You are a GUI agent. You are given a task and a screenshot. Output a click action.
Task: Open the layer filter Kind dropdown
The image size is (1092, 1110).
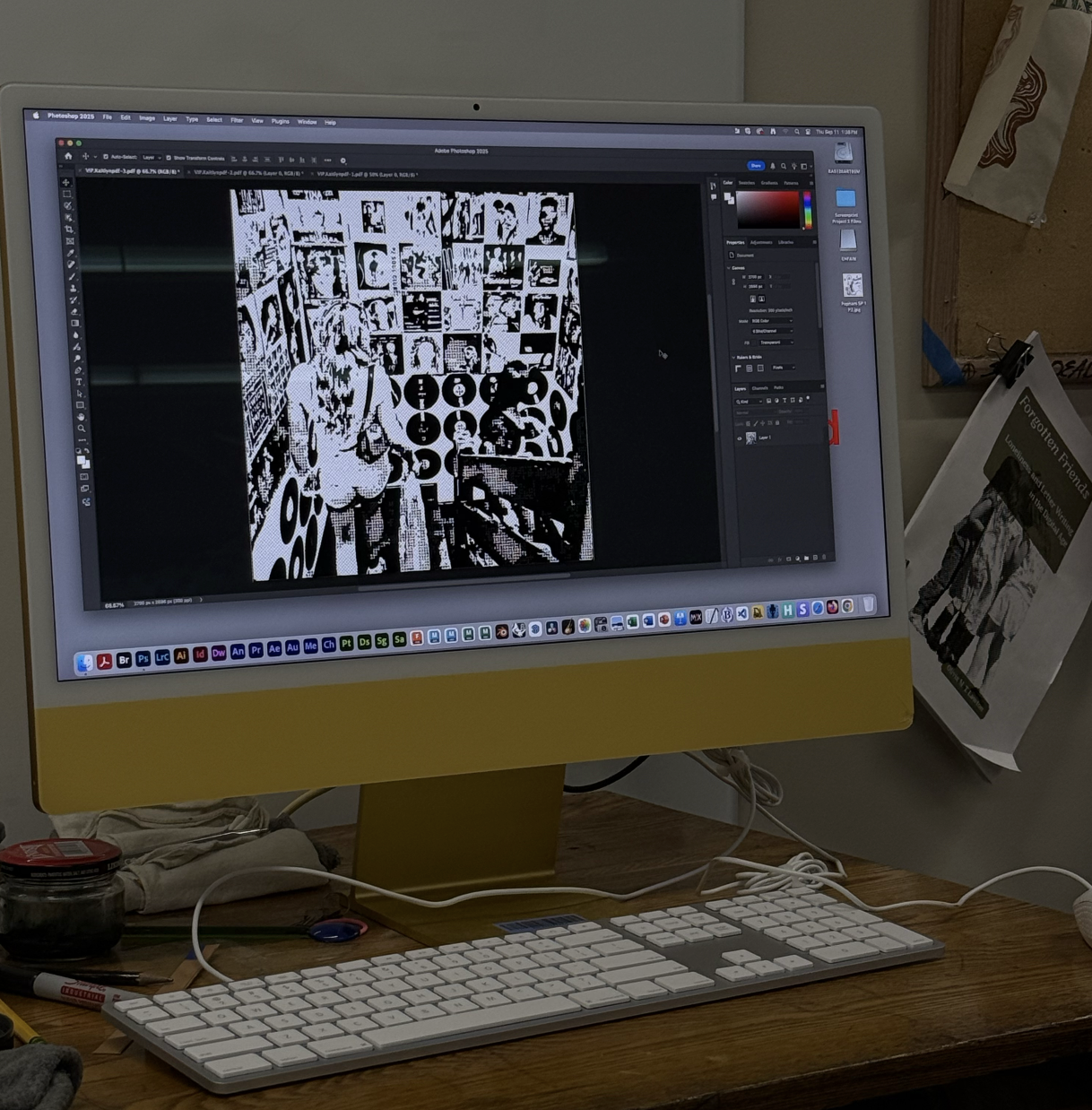pos(749,402)
